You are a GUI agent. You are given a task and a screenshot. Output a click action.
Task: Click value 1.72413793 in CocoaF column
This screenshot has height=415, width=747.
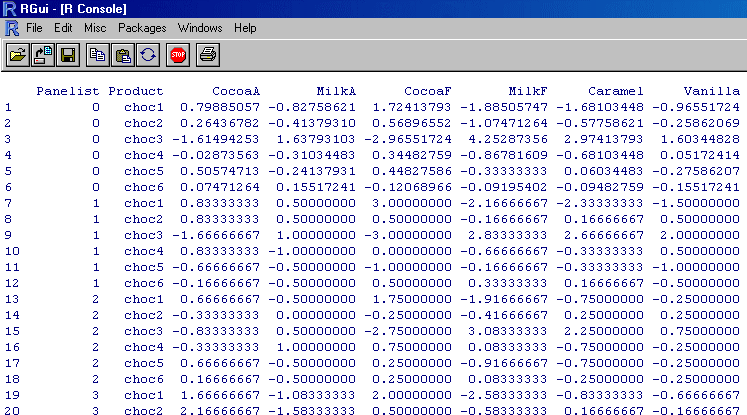412,107
